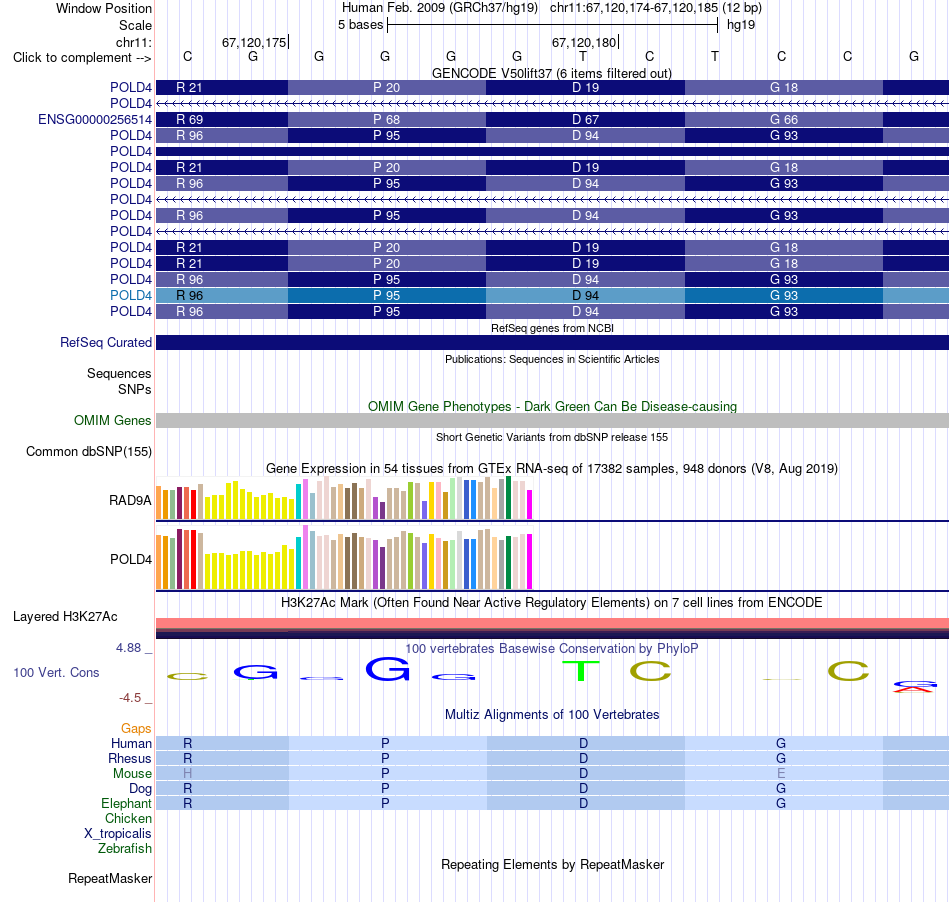Click the highlighted light-blue POLD4 transcript label
The height and width of the screenshot is (902, 950).
[x=130, y=295]
